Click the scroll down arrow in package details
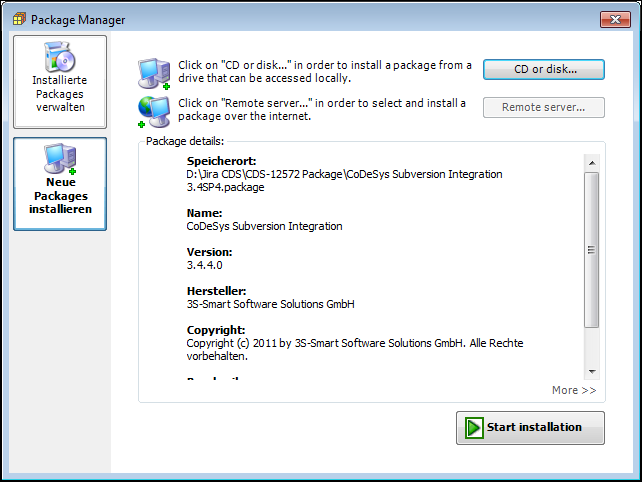The width and height of the screenshot is (642, 482). coord(591,370)
